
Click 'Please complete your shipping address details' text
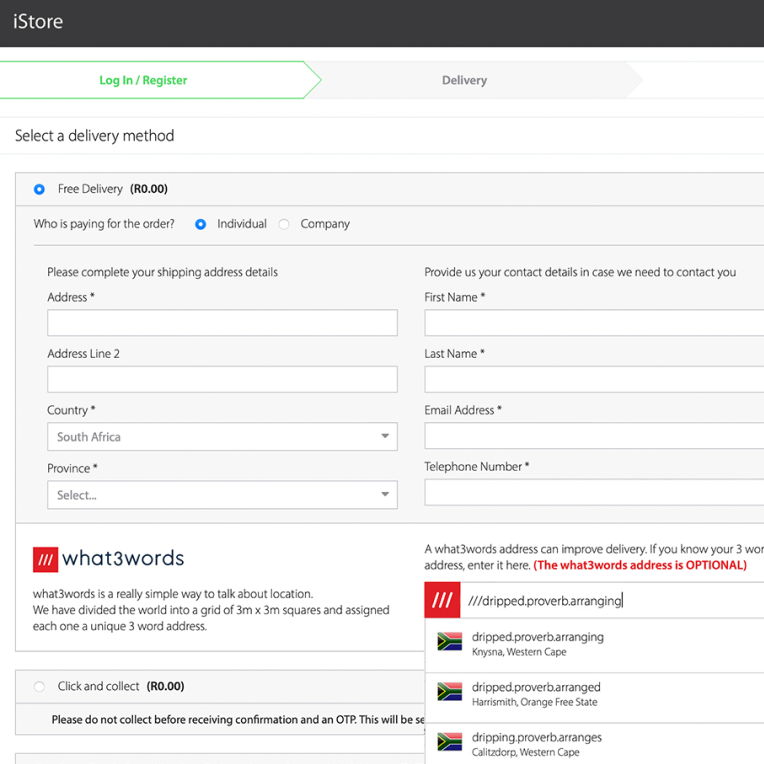[162, 272]
